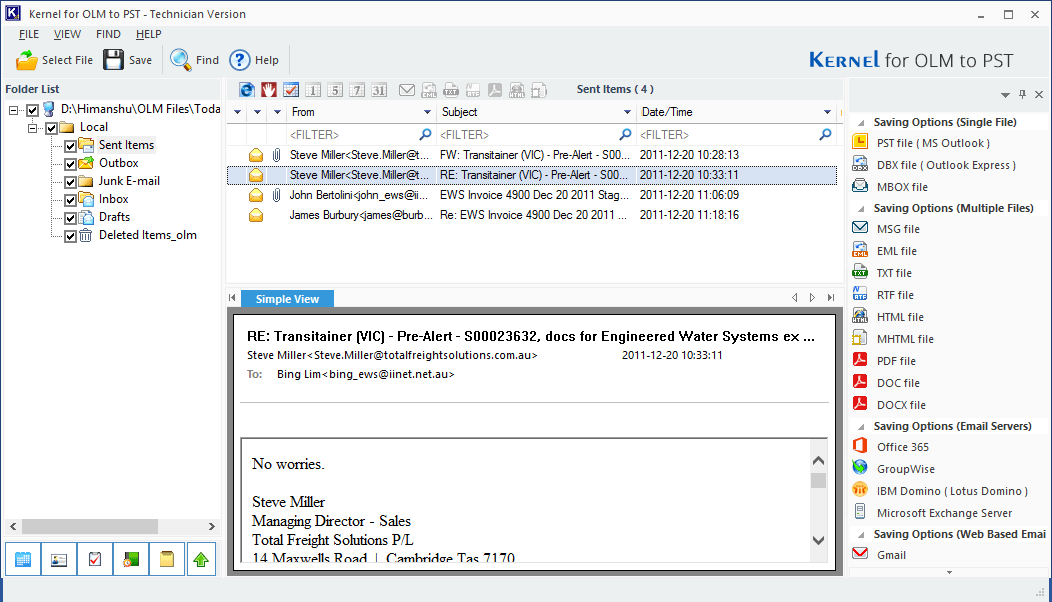1052x602 pixels.
Task: Open the Journal view button with clock
Action: pos(131,559)
